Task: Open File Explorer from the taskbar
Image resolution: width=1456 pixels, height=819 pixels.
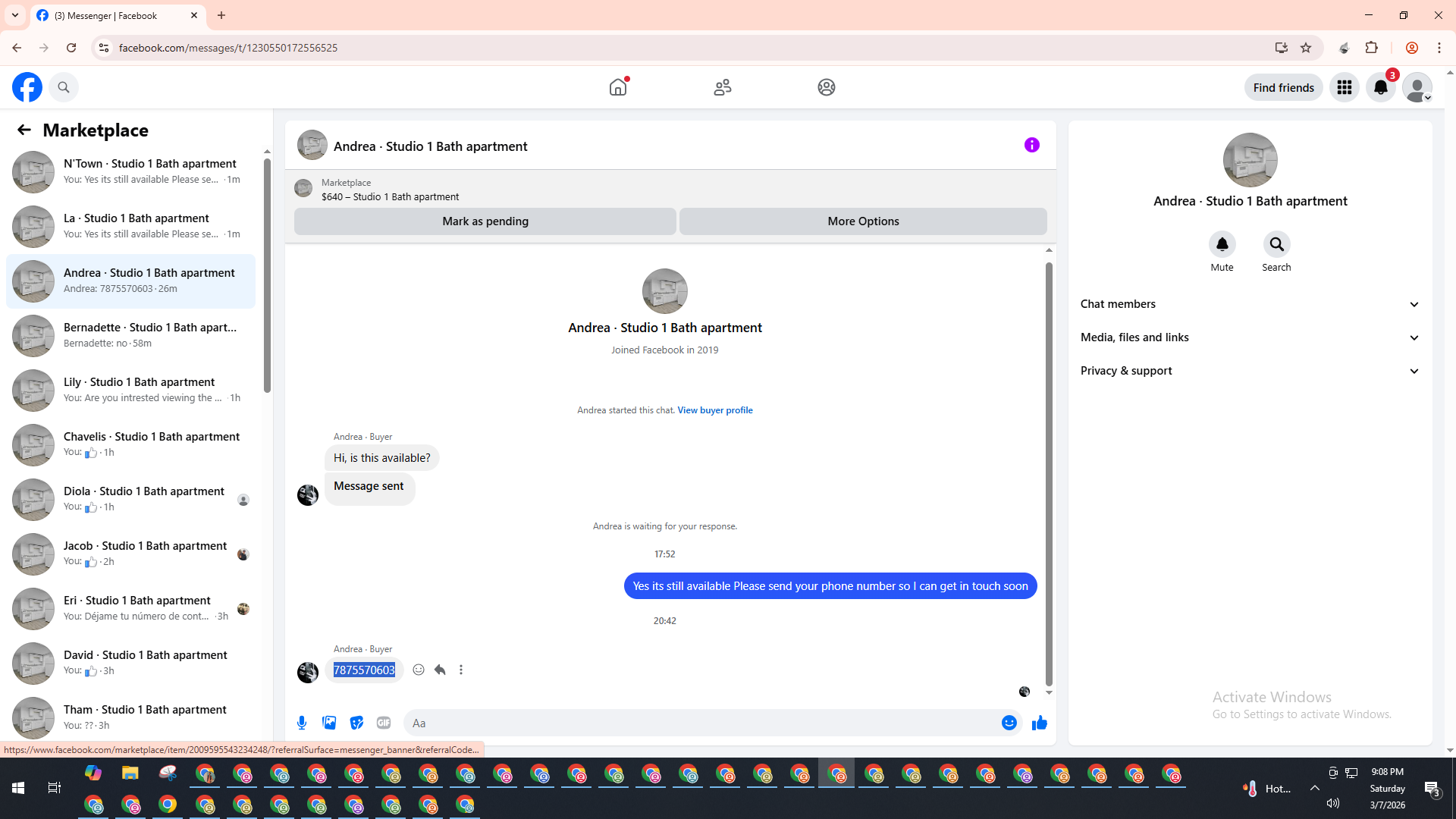Action: (x=130, y=773)
